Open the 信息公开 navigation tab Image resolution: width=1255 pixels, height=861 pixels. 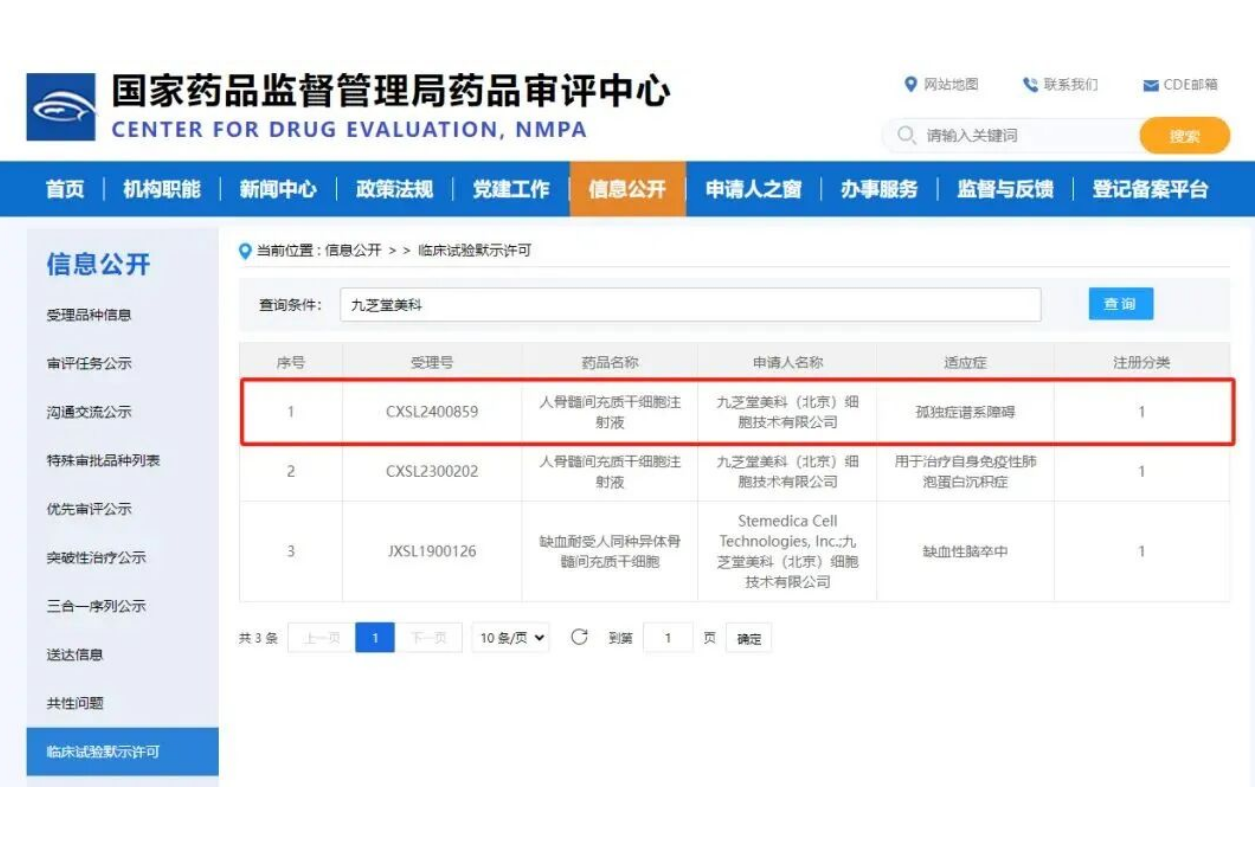627,189
